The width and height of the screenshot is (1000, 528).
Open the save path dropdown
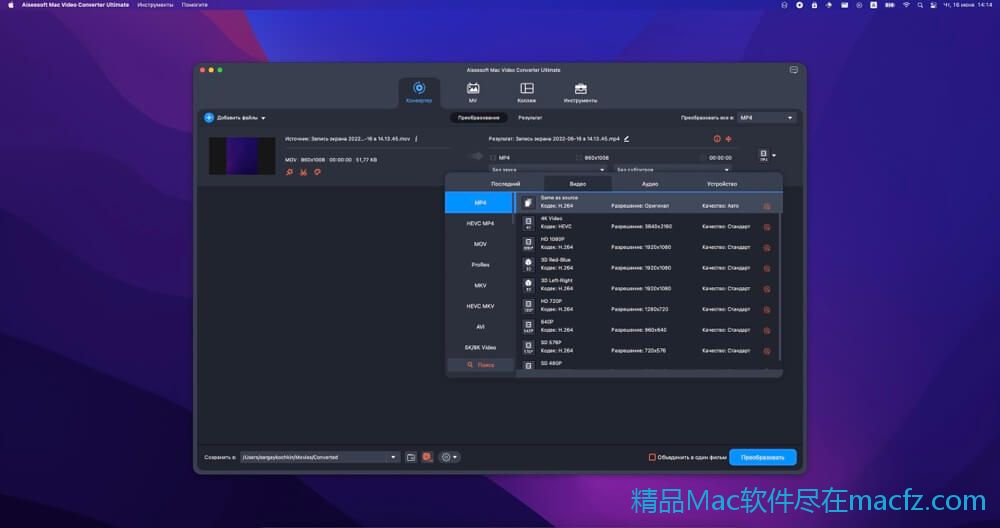point(393,457)
